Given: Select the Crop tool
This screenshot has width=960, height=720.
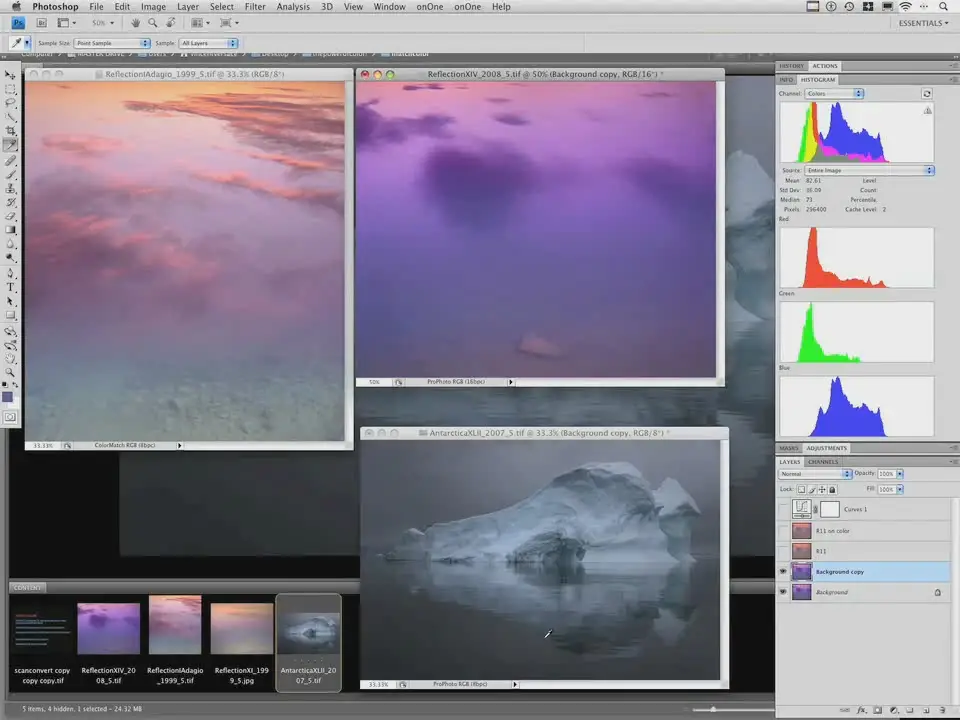Looking at the screenshot, I should (x=10, y=131).
